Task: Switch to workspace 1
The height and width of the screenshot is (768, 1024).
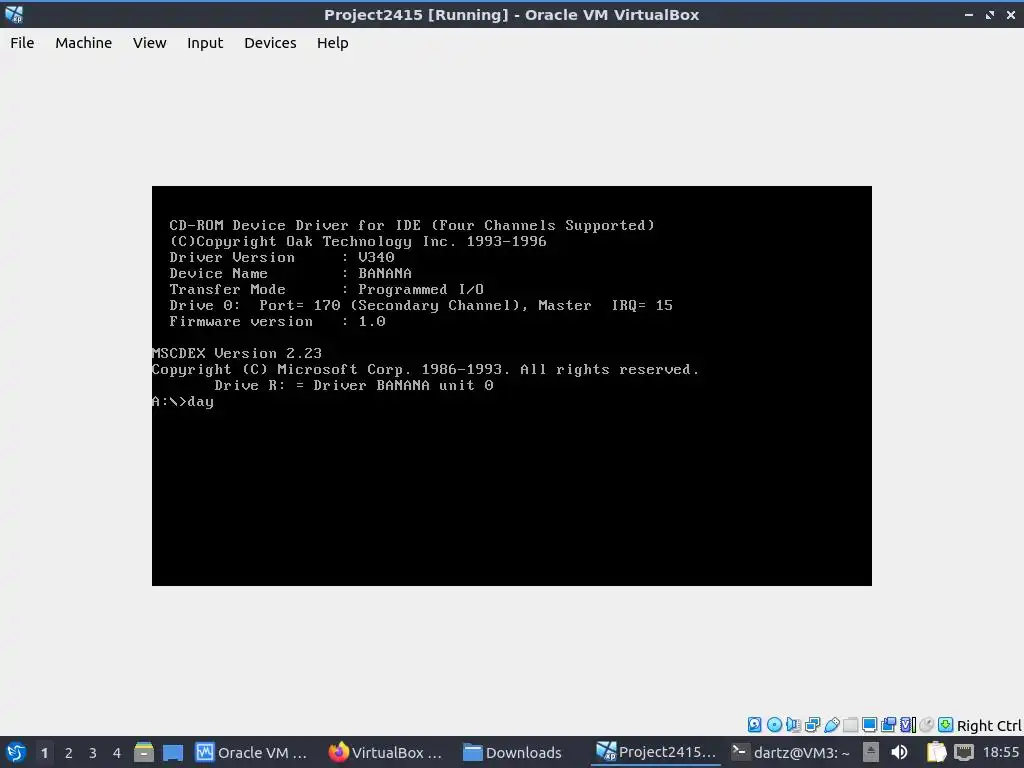Action: (x=44, y=752)
